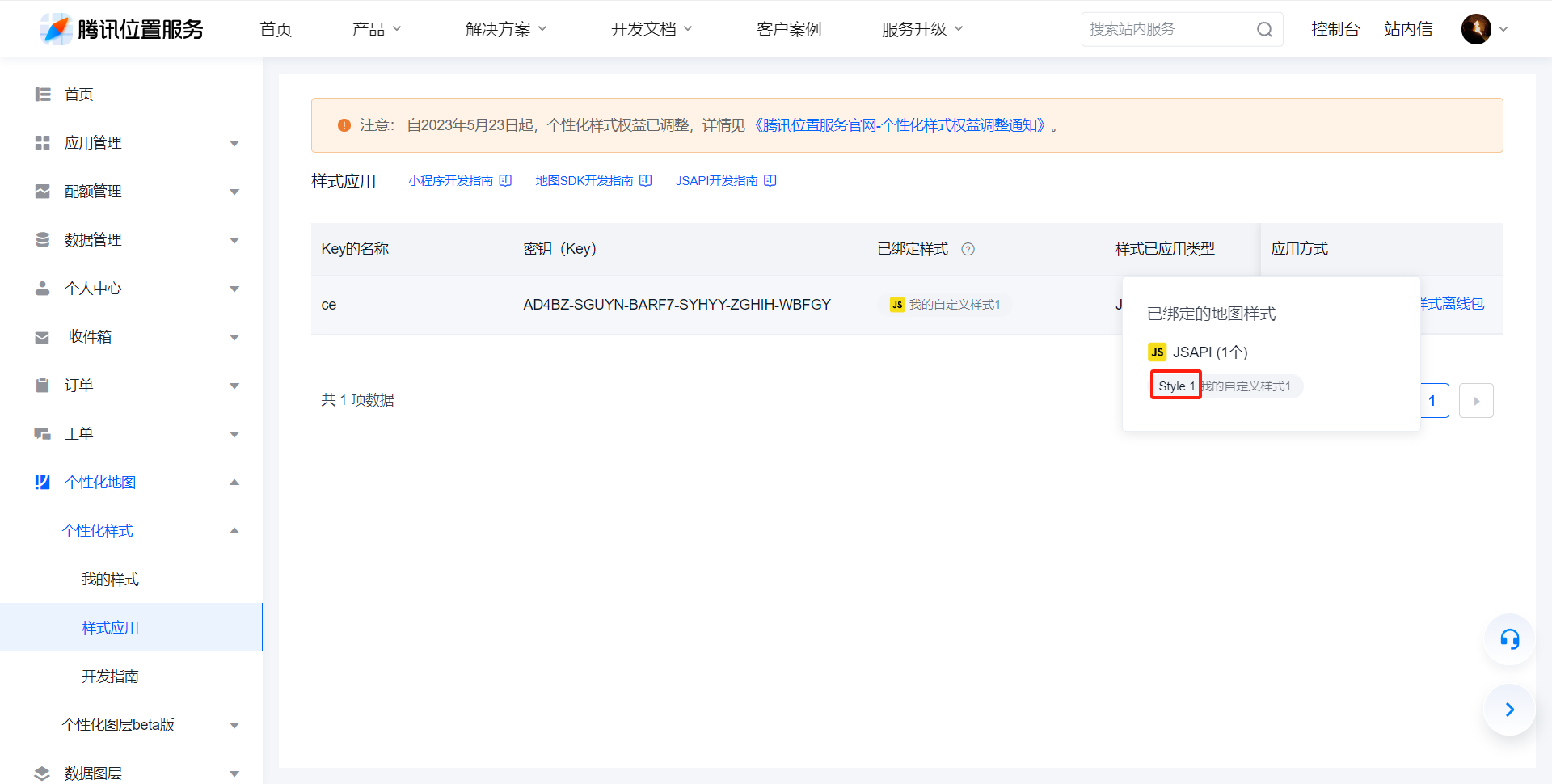The image size is (1552, 784).
Task: Expand the 个性化图层beta版 submenu
Action: click(x=234, y=726)
